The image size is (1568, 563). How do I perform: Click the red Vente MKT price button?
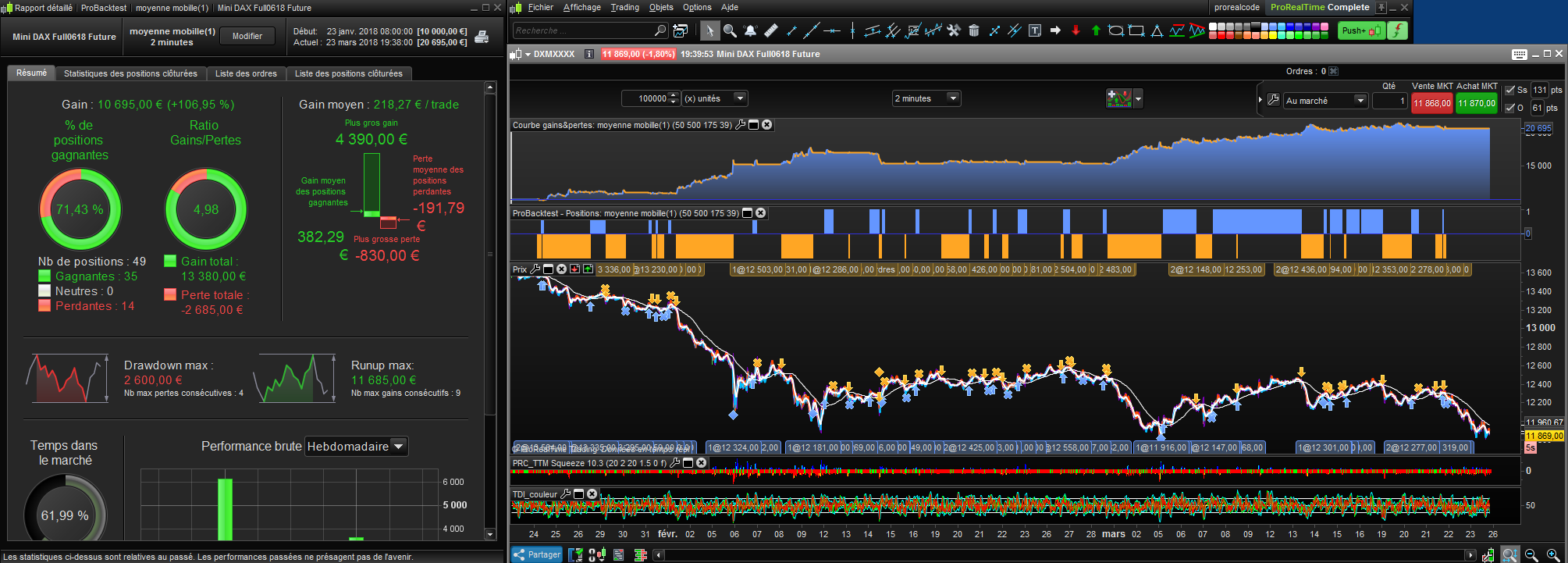(1431, 103)
